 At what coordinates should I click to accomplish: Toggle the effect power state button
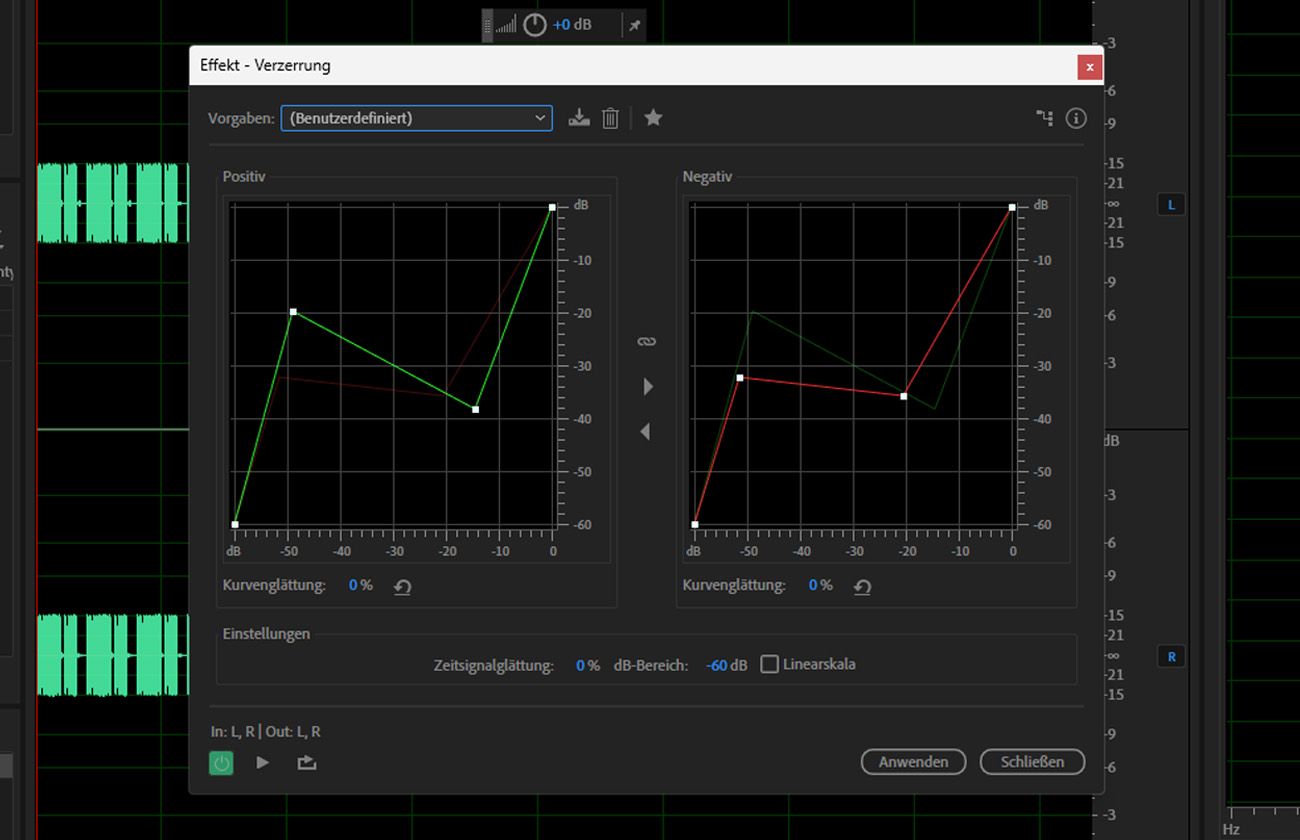pyautogui.click(x=221, y=763)
